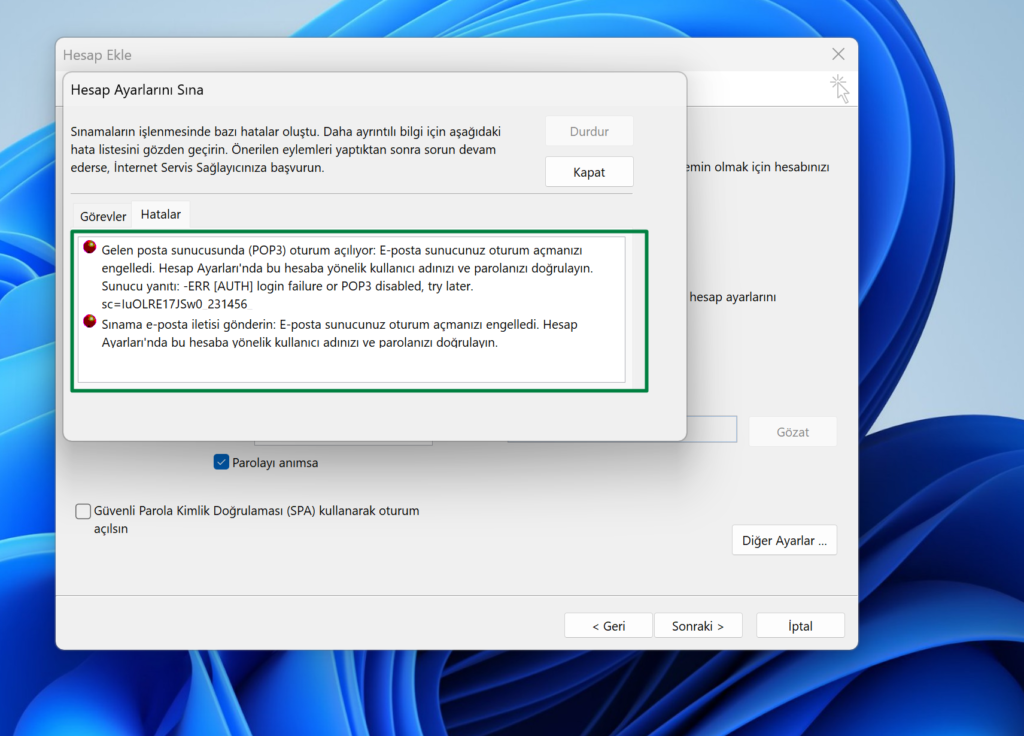This screenshot has width=1024, height=736.
Task: Close the Hesap Ekle window
Action: 838,54
